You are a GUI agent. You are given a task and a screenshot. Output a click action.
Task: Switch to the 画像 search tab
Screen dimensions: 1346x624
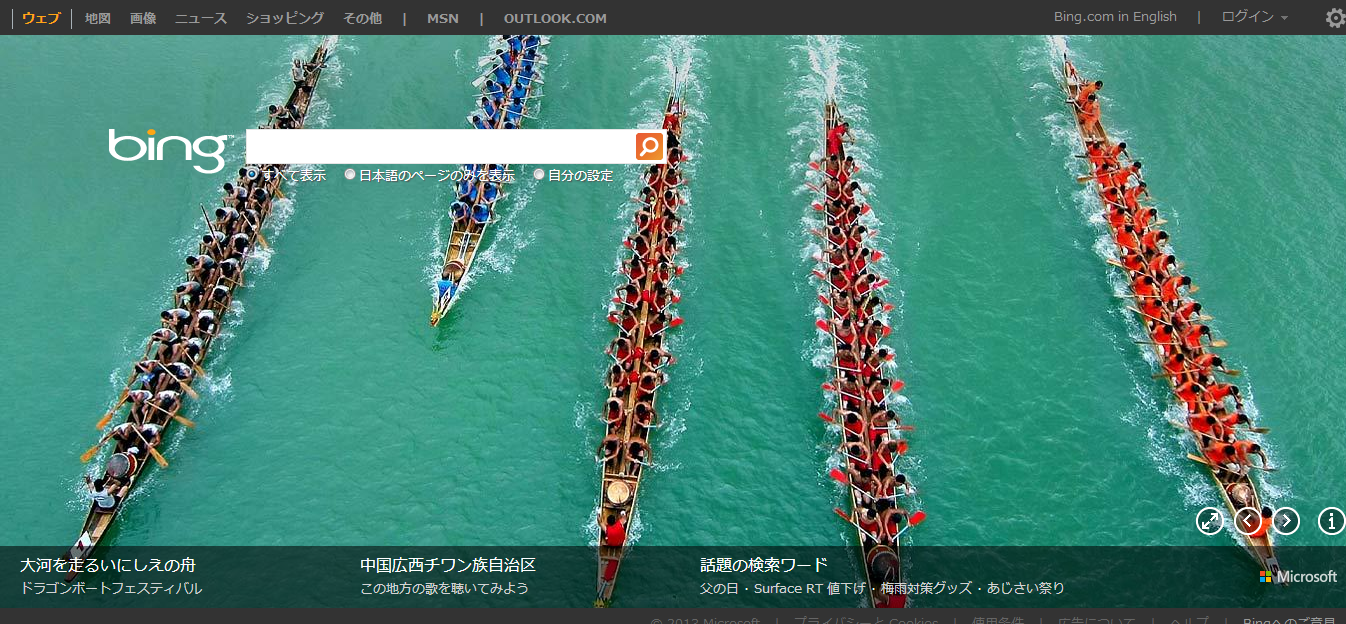tap(143, 18)
